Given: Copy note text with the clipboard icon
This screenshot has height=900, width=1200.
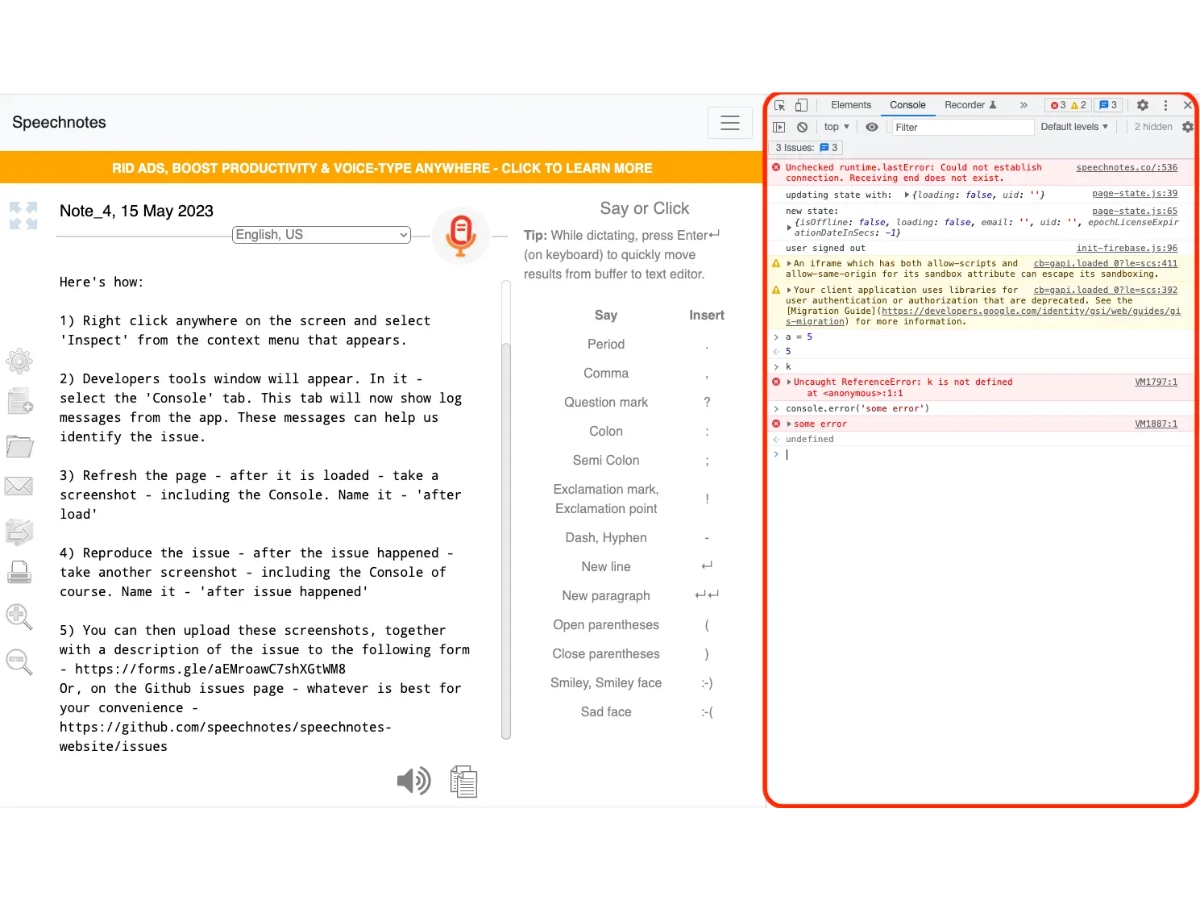Looking at the screenshot, I should click(464, 781).
